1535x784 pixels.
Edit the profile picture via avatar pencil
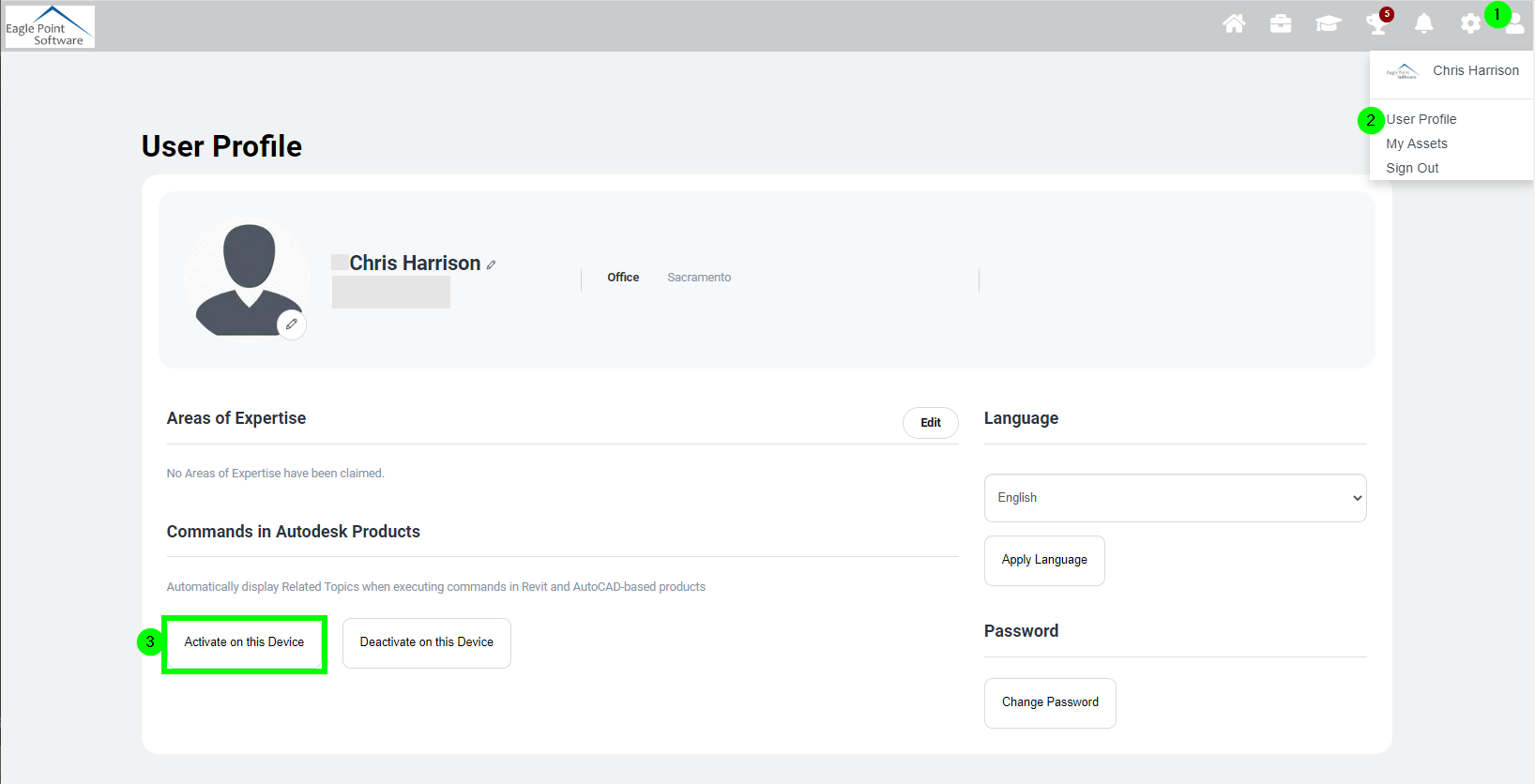pos(292,324)
